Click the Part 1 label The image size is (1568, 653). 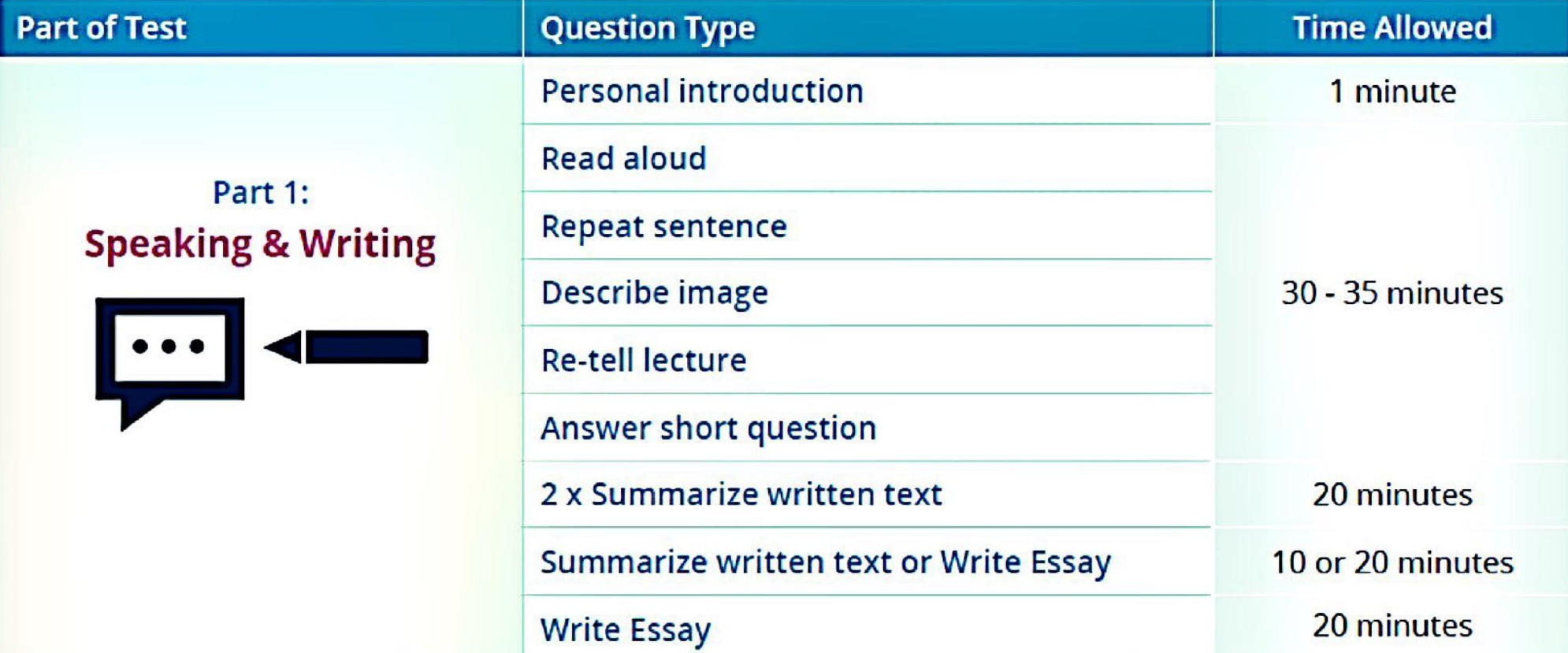[x=261, y=193]
